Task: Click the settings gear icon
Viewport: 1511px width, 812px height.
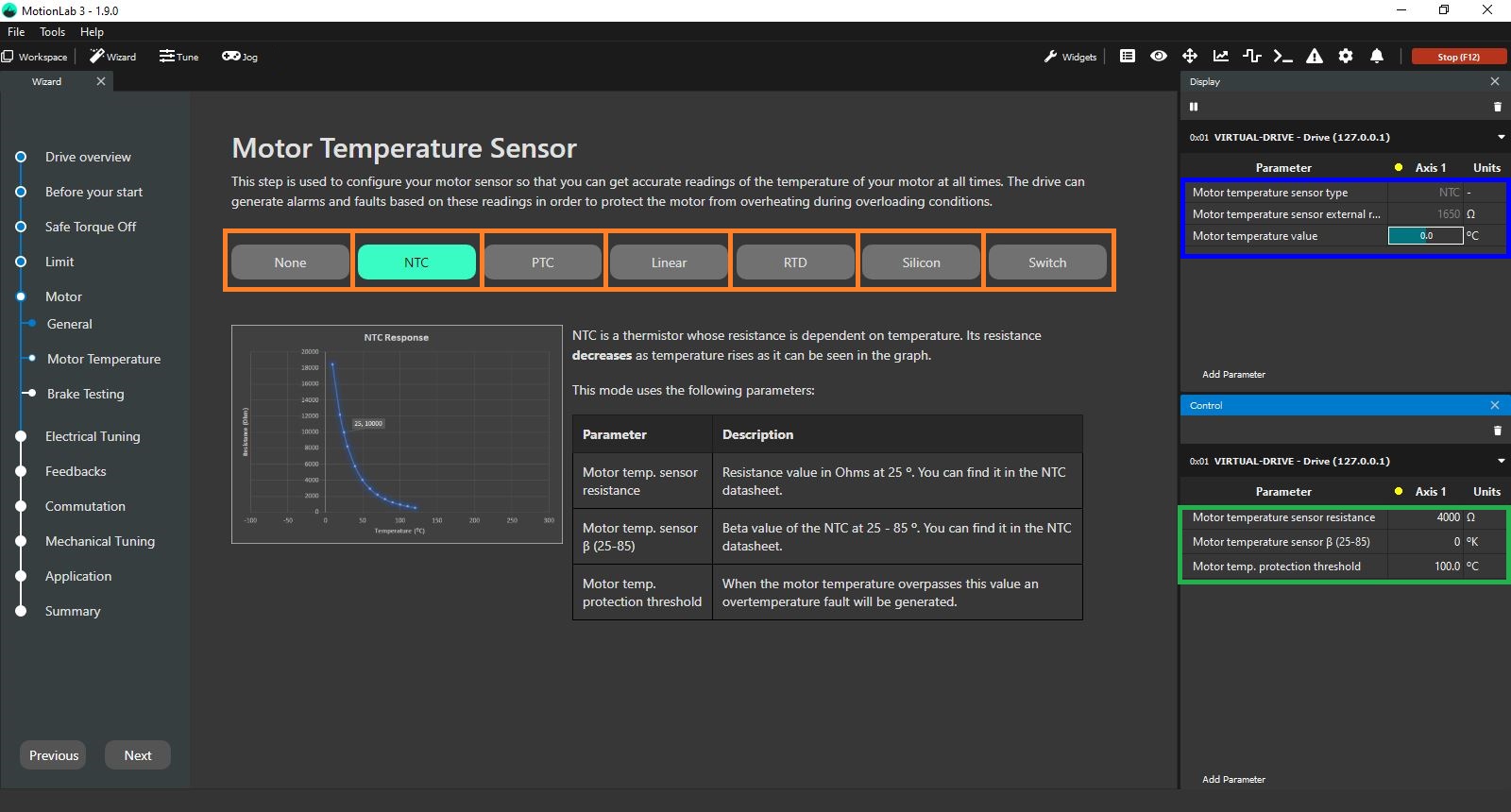Action: click(x=1346, y=57)
